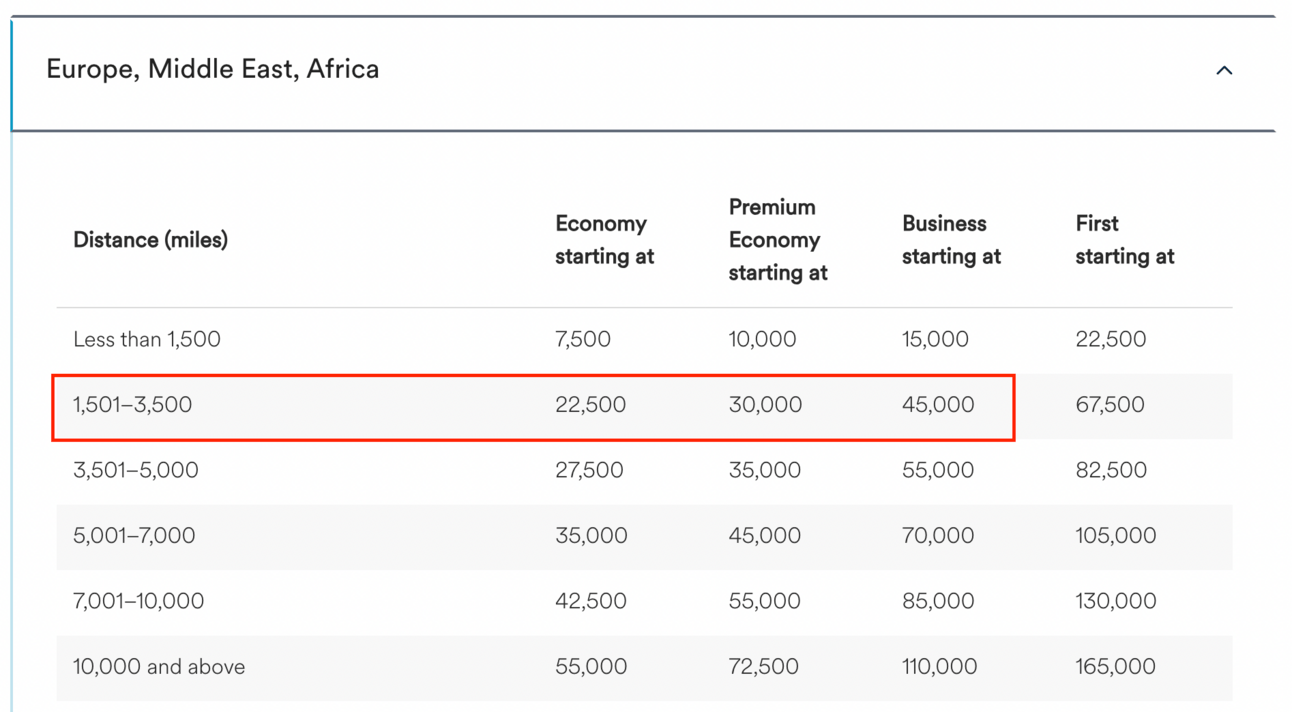Click the 165,000 first class value
The width and height of the screenshot is (1292, 712).
coord(1116,667)
